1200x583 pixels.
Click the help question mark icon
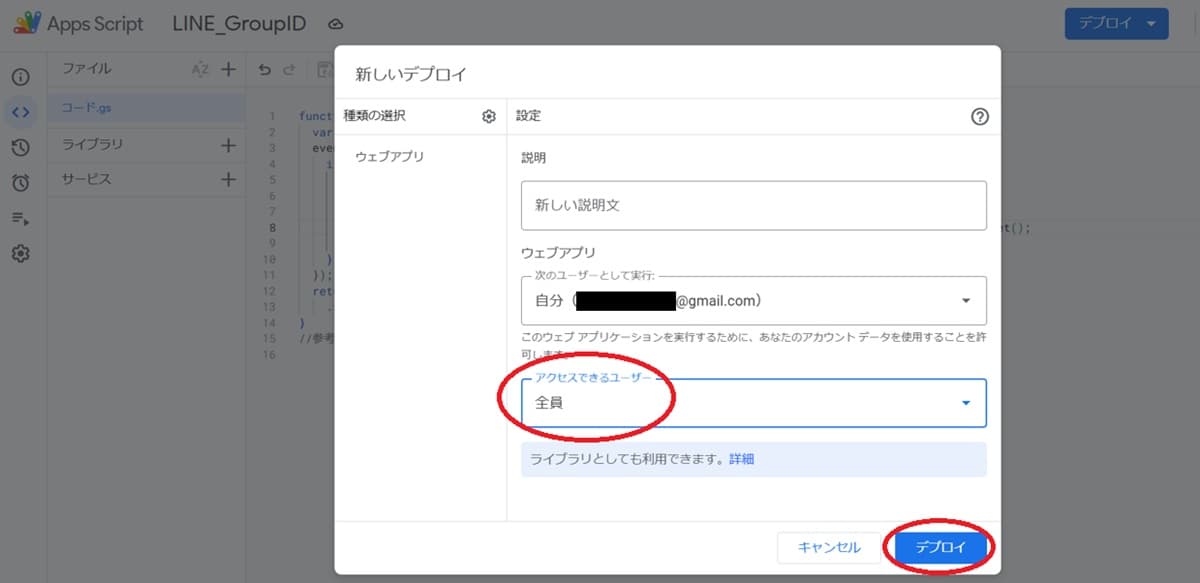pyautogui.click(x=979, y=116)
